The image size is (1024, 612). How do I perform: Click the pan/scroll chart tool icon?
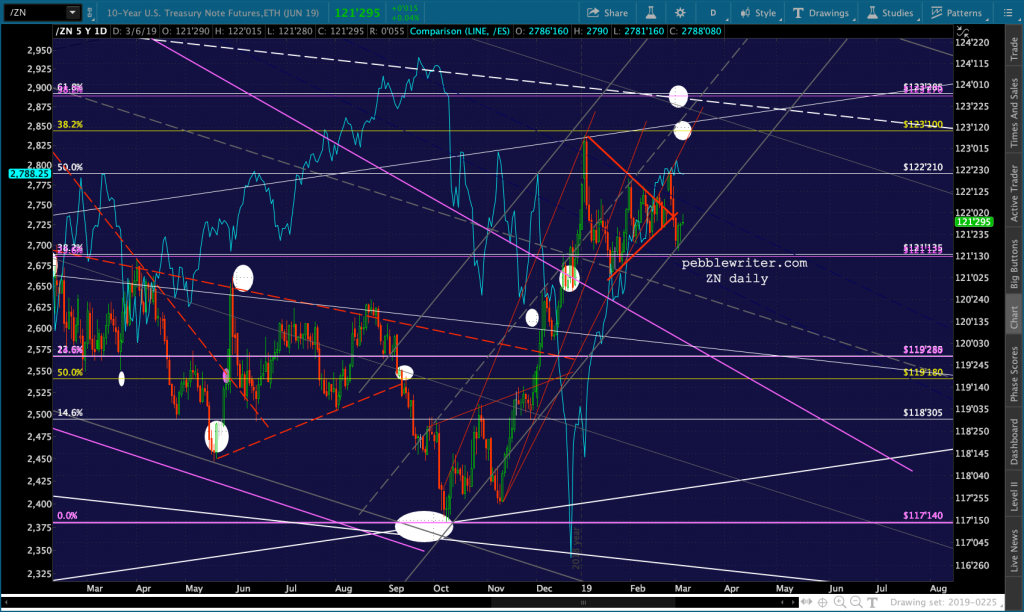coord(807,602)
